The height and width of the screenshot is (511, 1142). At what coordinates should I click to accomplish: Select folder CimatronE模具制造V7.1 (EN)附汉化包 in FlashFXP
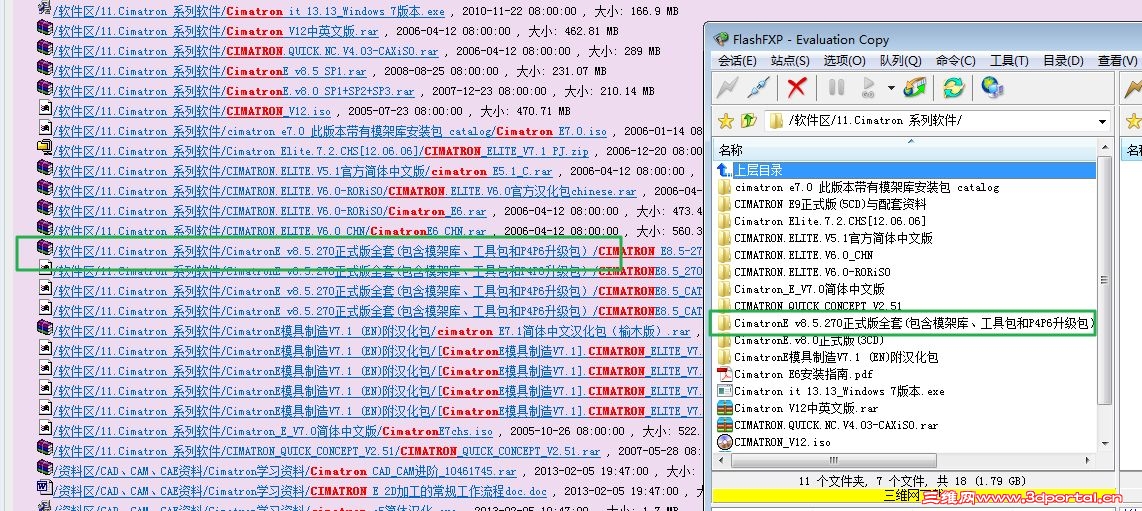click(836, 357)
